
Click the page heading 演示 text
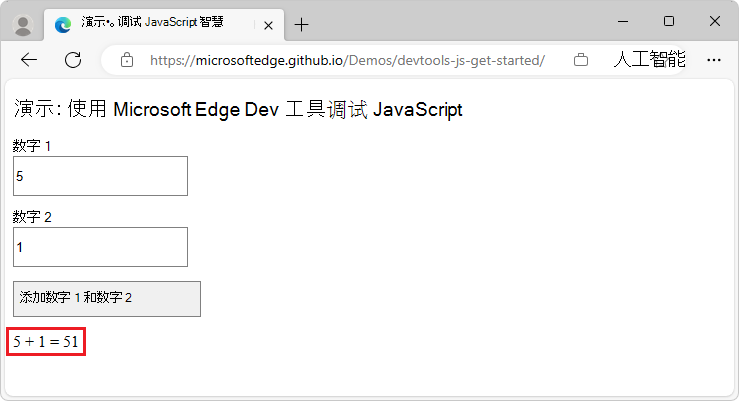point(238,109)
